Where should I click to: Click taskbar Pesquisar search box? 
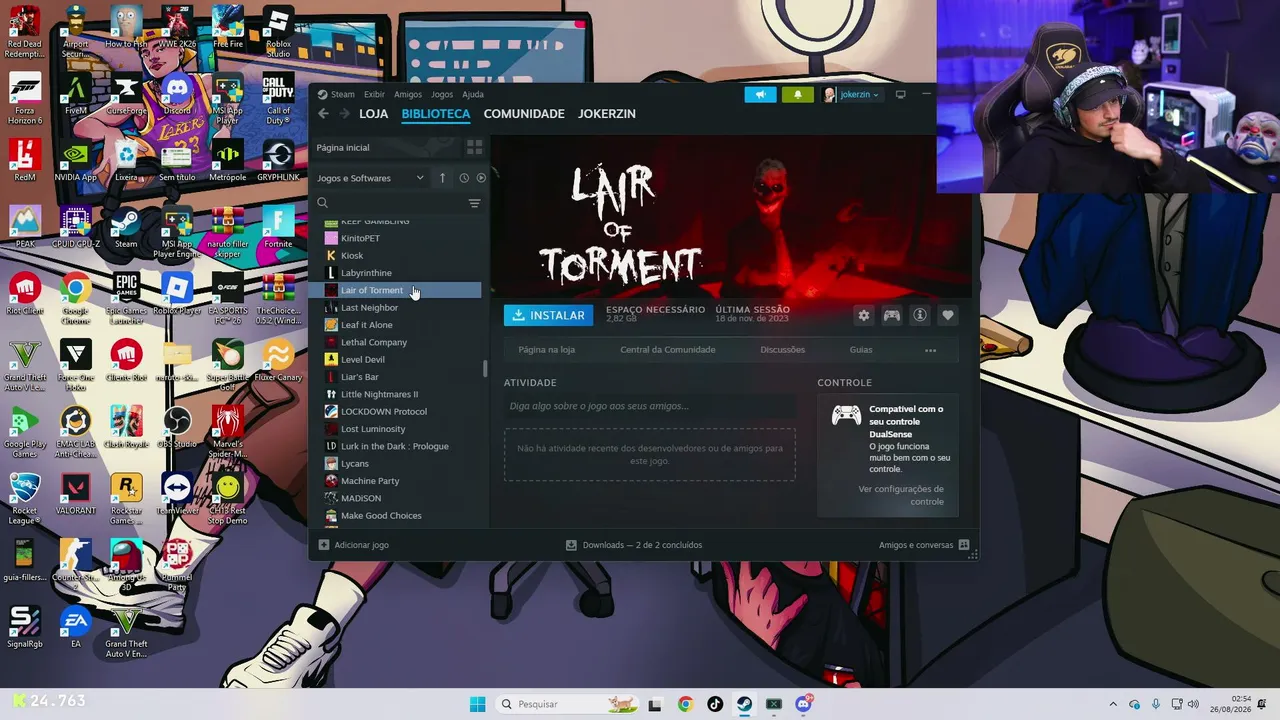coord(568,704)
